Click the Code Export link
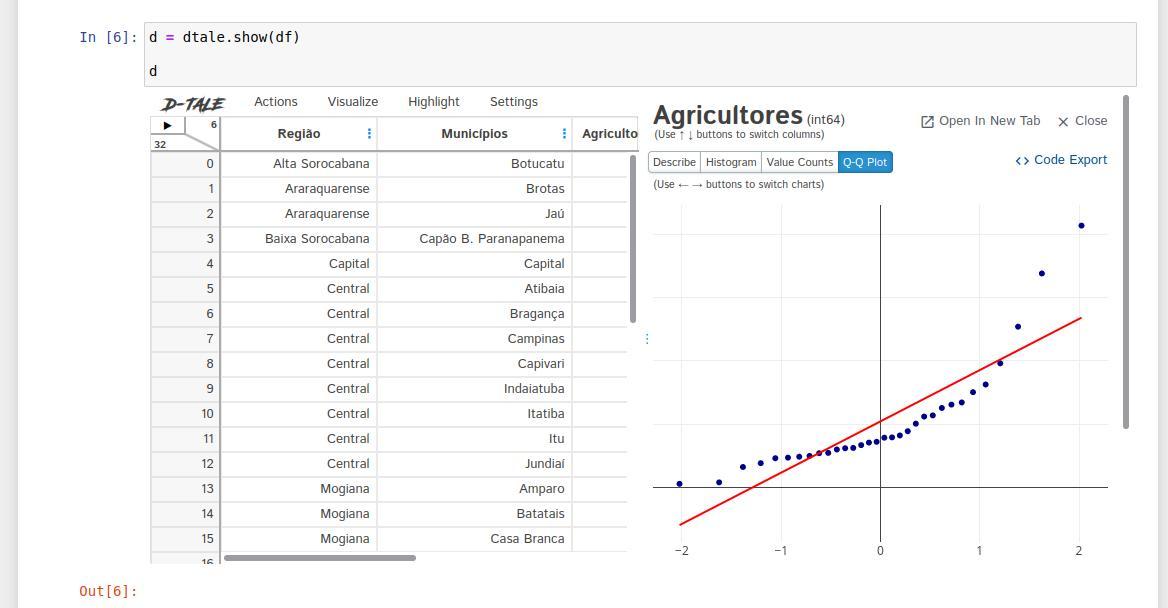The height and width of the screenshot is (608, 1168). (x=1061, y=160)
